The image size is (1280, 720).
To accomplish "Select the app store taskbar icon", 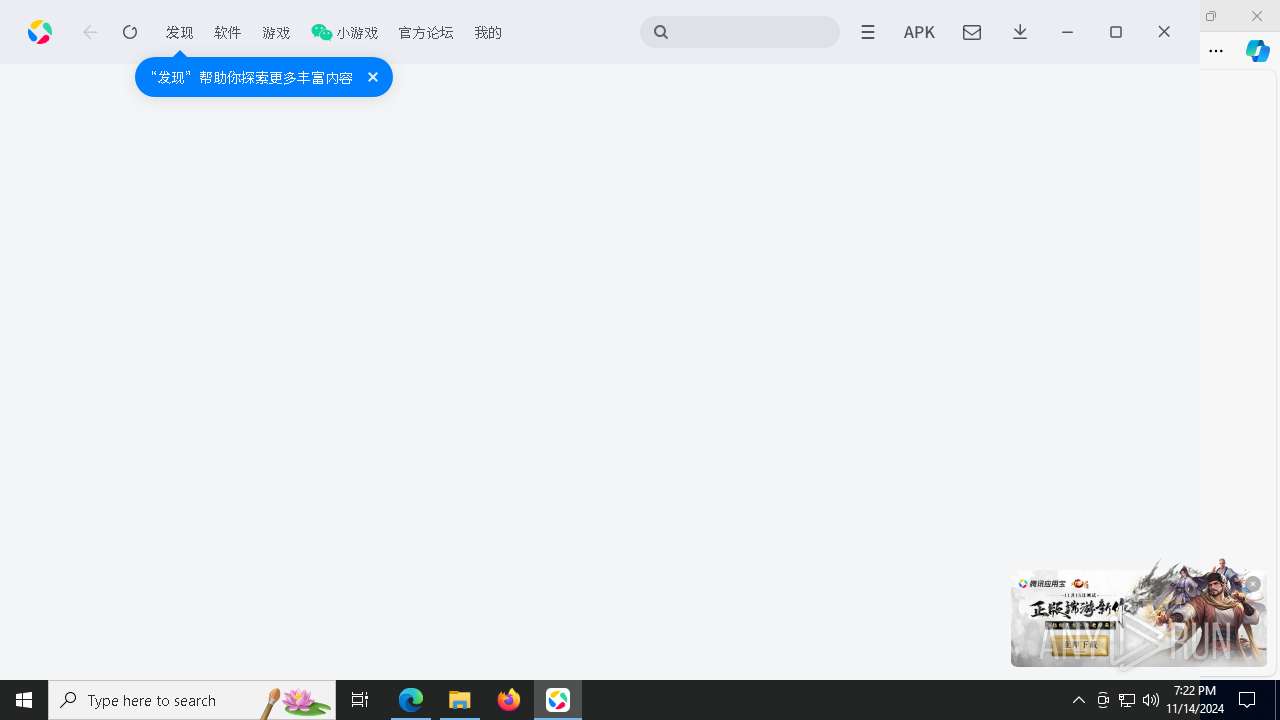I will point(558,700).
